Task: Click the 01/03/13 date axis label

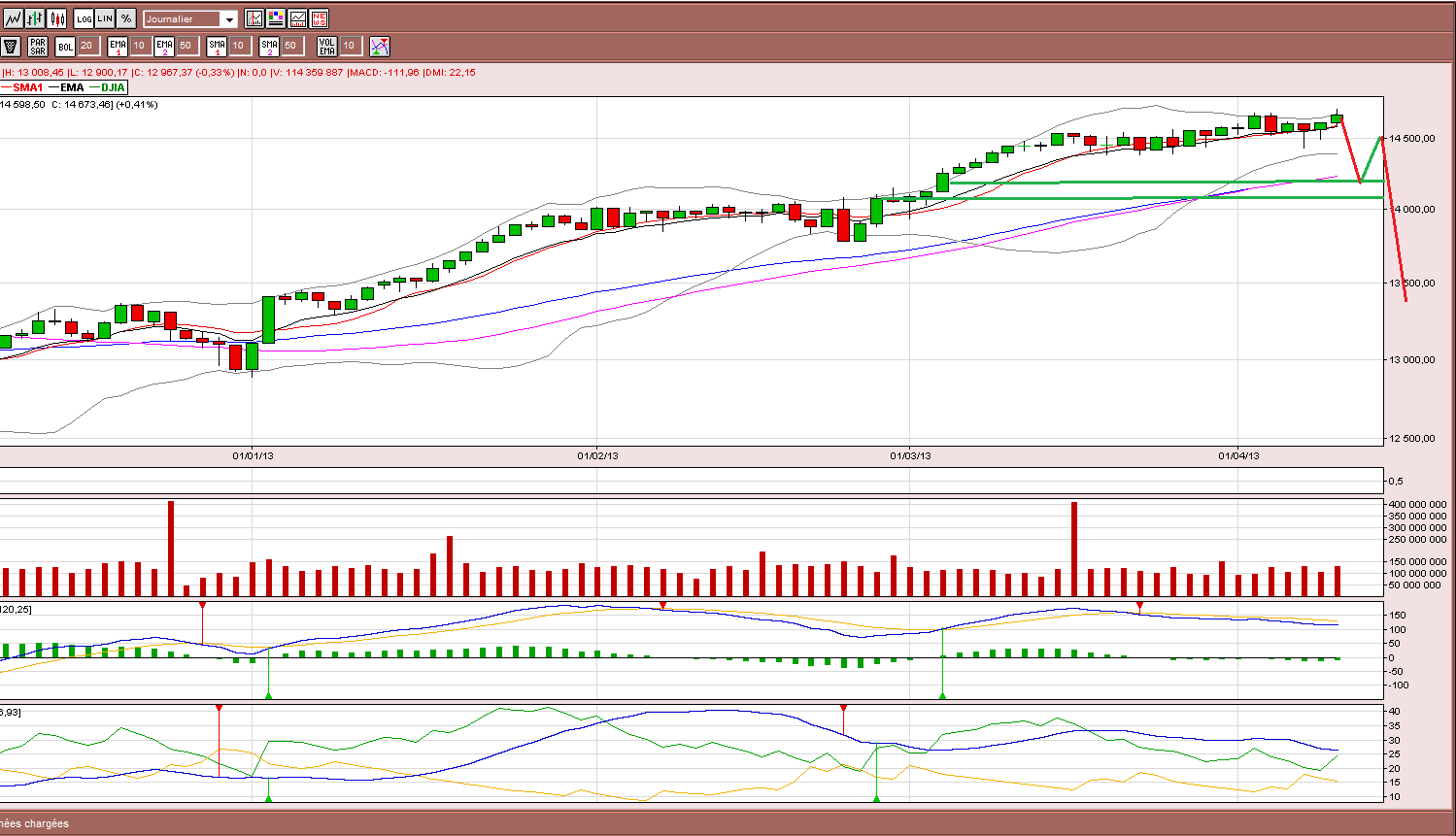Action: (x=910, y=455)
